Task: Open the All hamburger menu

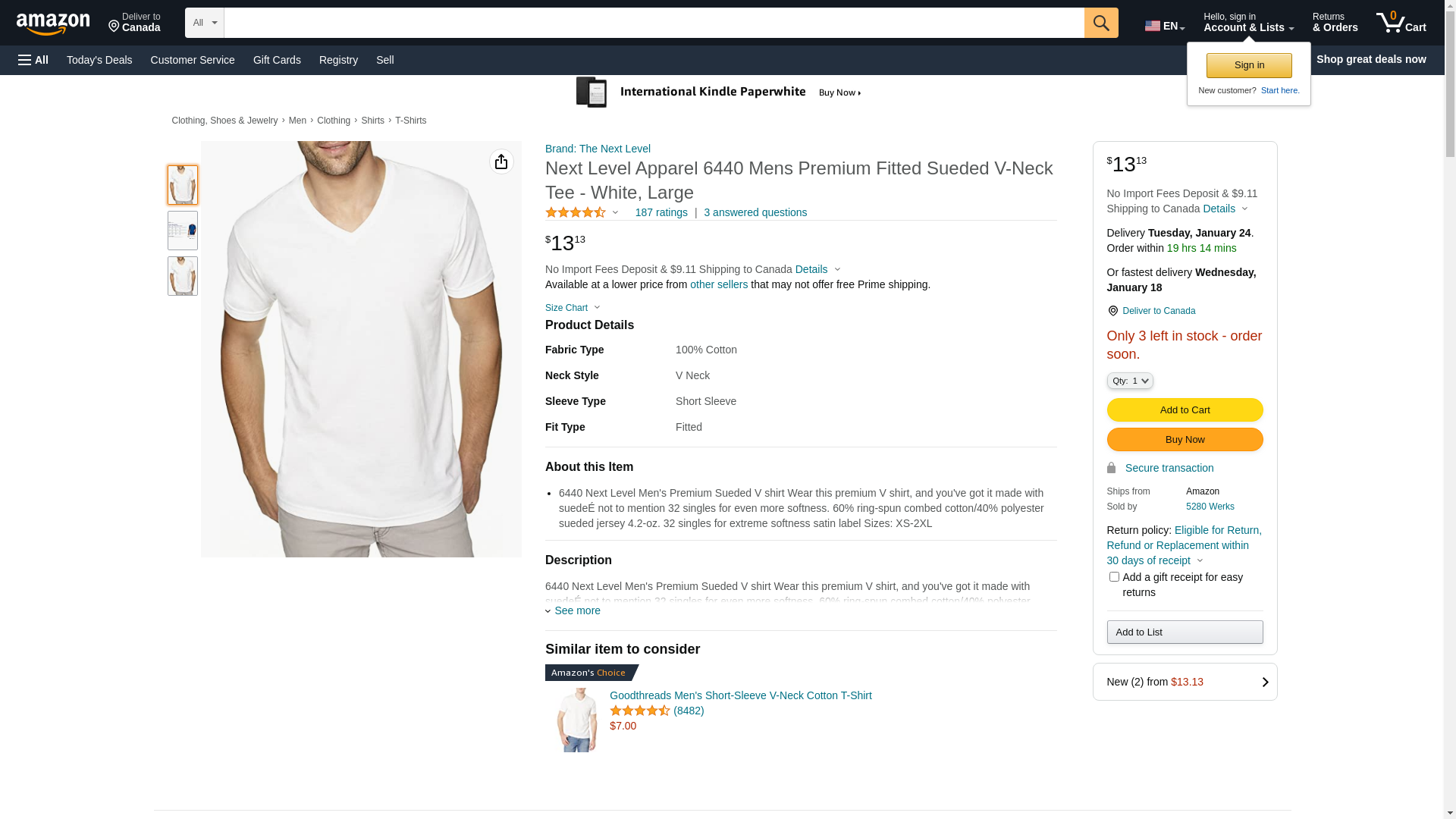Action: click(33, 60)
